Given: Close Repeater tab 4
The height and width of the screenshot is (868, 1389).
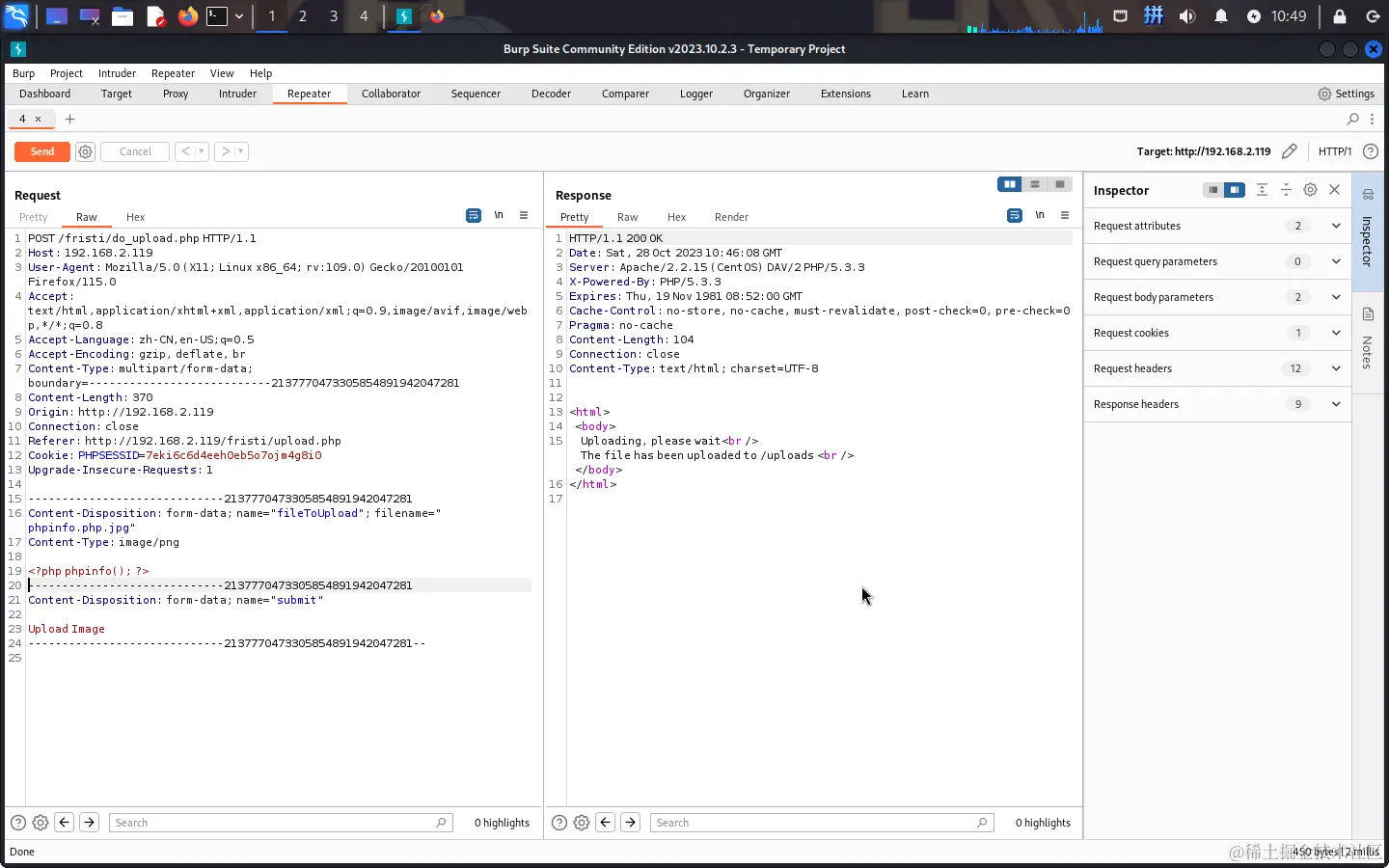Looking at the screenshot, I should (x=38, y=120).
